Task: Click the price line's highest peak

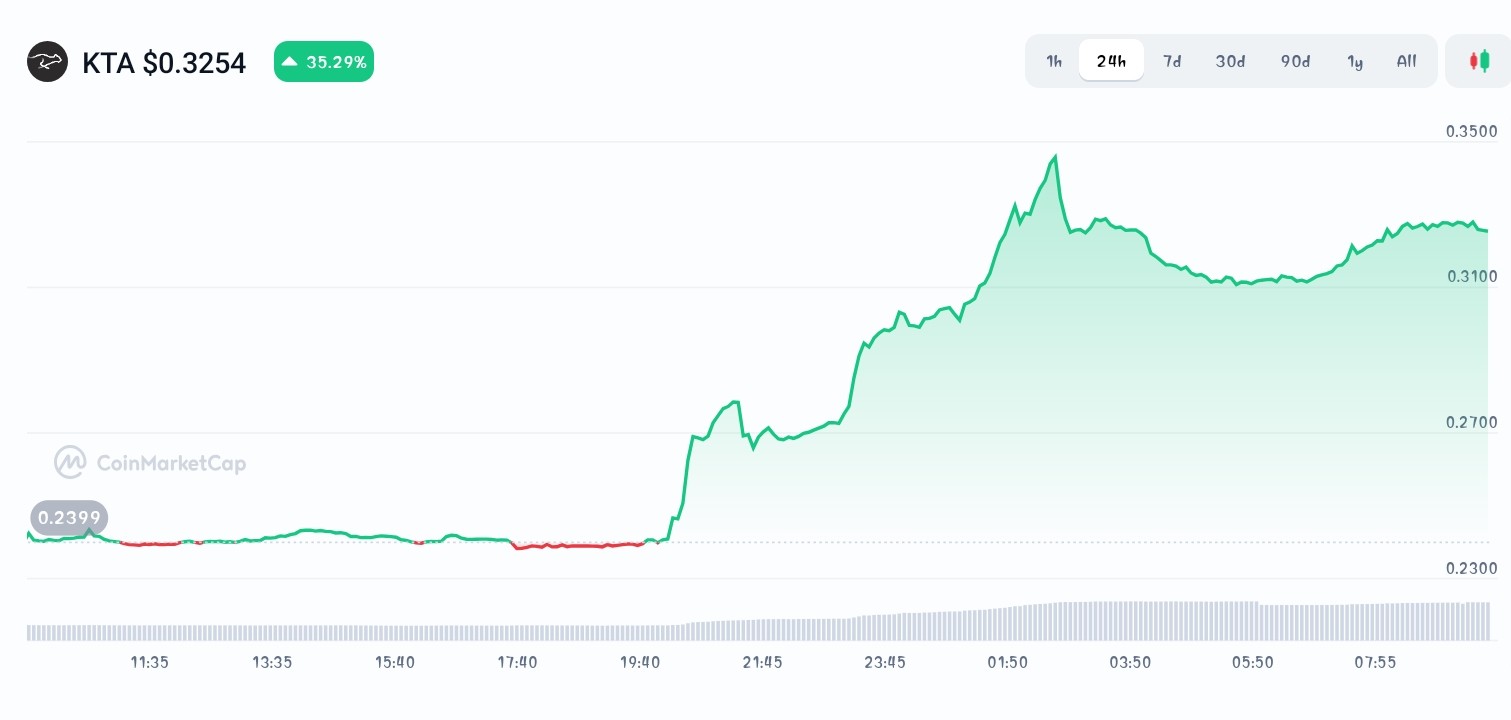Action: point(1055,158)
